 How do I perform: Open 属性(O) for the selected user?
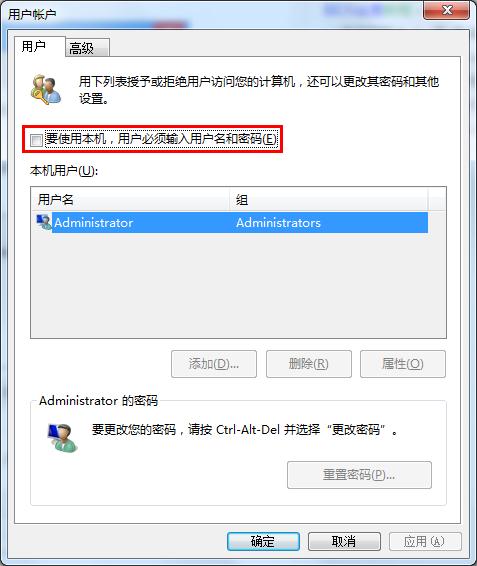point(403,364)
